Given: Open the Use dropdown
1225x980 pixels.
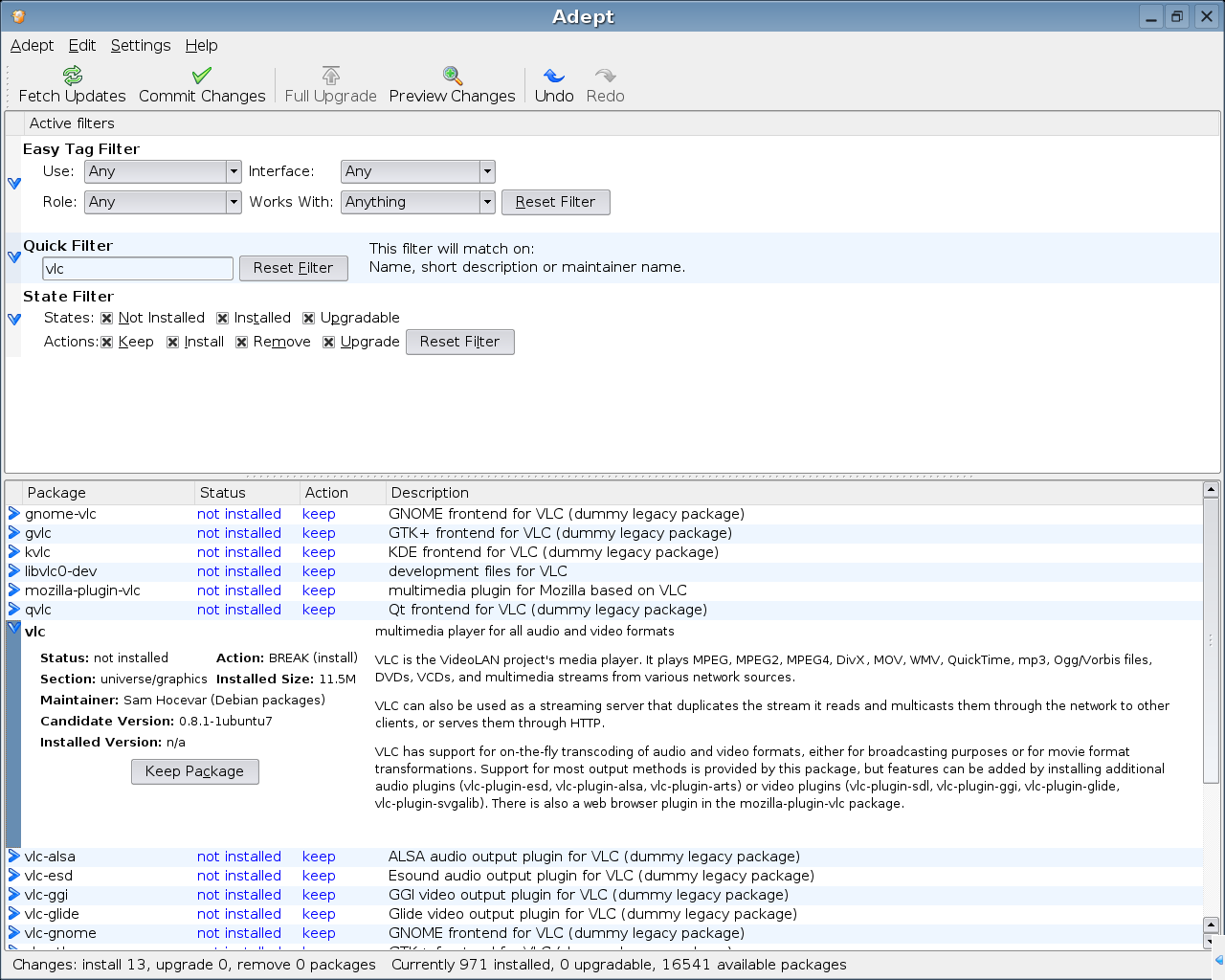Looking at the screenshot, I should (163, 171).
